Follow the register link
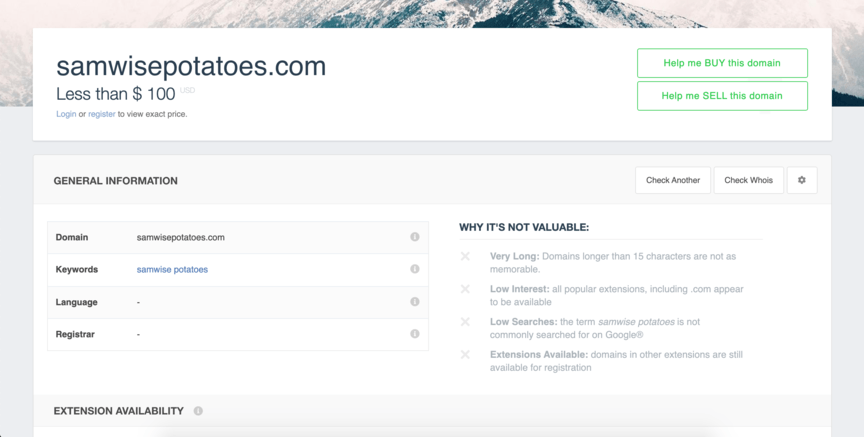Screen dimensions: 864x437 coord(102,114)
